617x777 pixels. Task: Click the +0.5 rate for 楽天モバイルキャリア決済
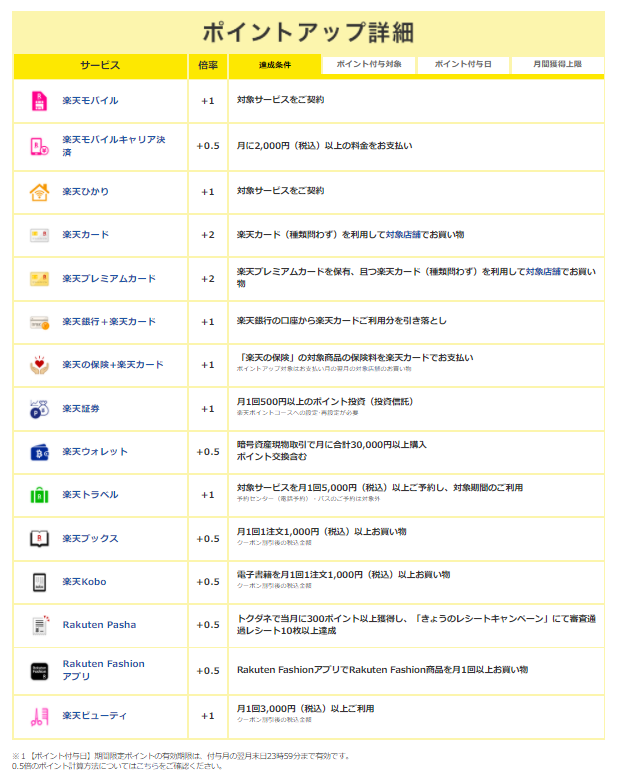tap(208, 146)
